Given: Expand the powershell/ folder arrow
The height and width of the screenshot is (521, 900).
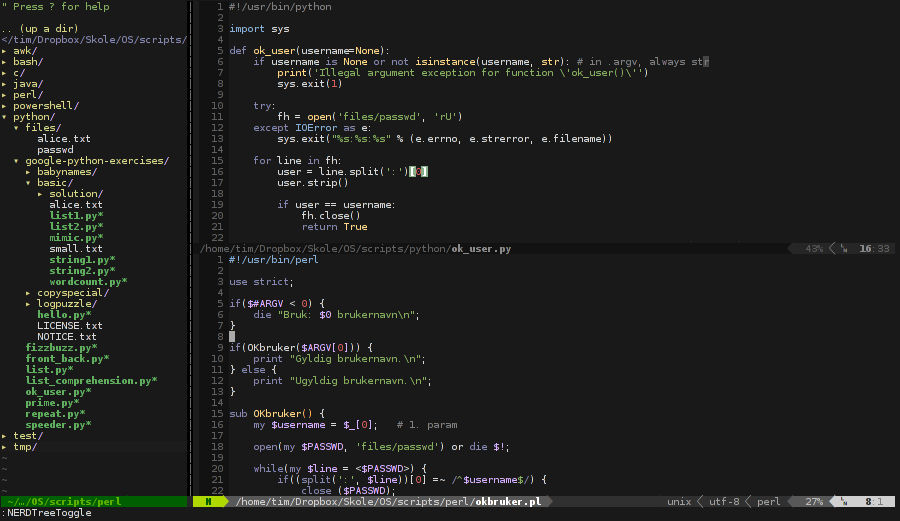Looking at the screenshot, I should [x=4, y=106].
